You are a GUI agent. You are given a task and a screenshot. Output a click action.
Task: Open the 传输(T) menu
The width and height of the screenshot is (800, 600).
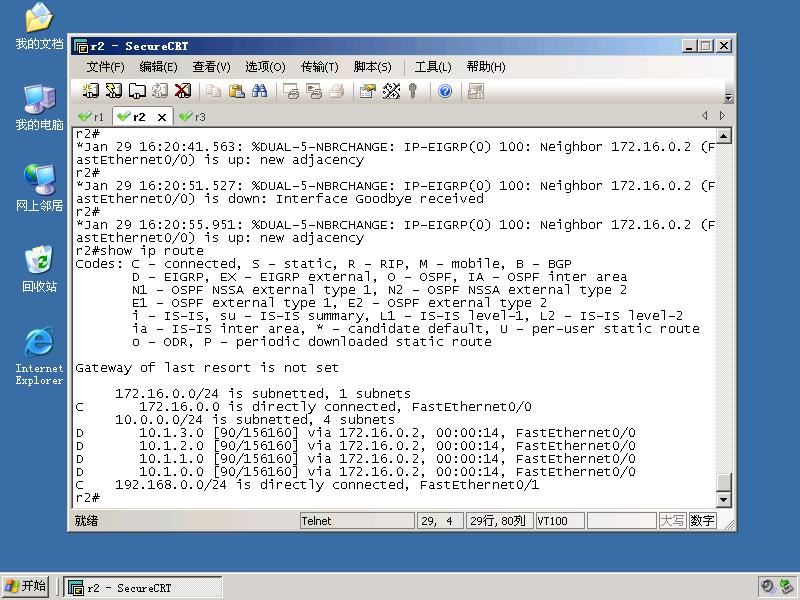319,67
